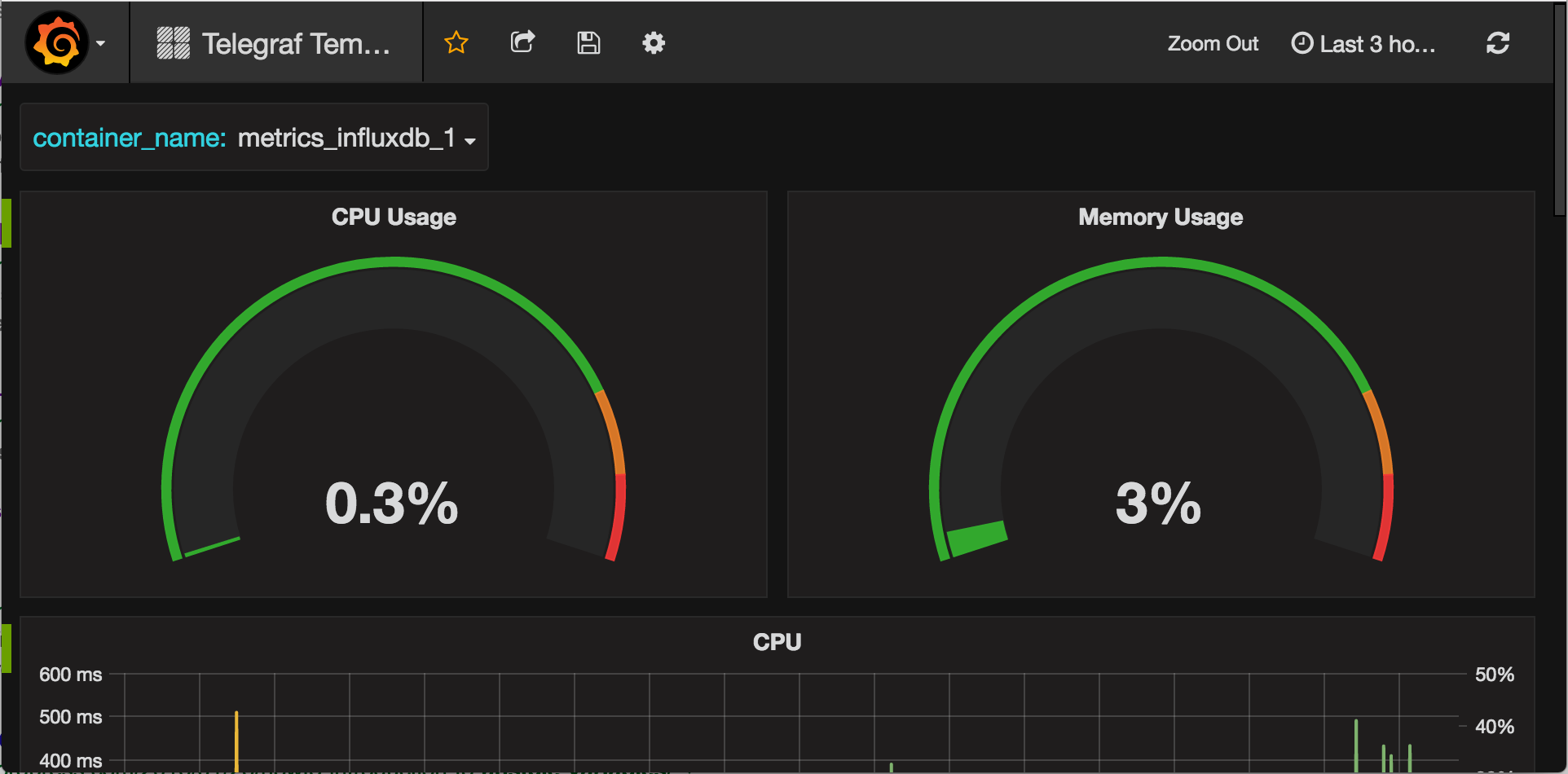
Task: Open dashboard settings gear
Action: point(654,43)
